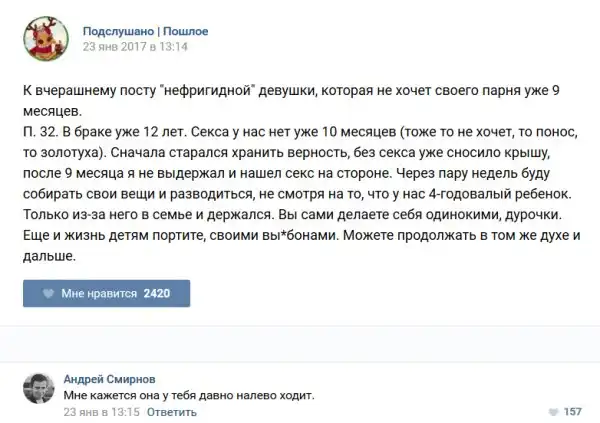This screenshot has width=600, height=423.
Task: Click the heart icon in the like button
Action: 46,294
